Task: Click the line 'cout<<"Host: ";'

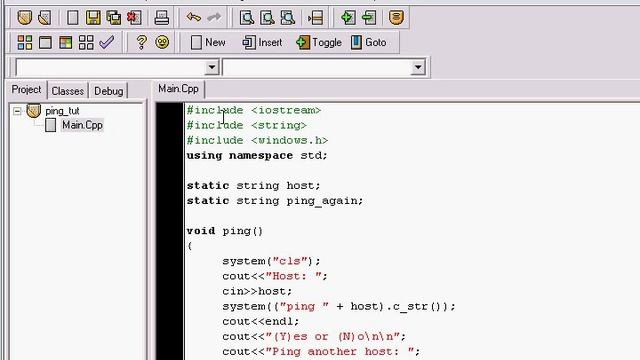Action: pos(275,276)
